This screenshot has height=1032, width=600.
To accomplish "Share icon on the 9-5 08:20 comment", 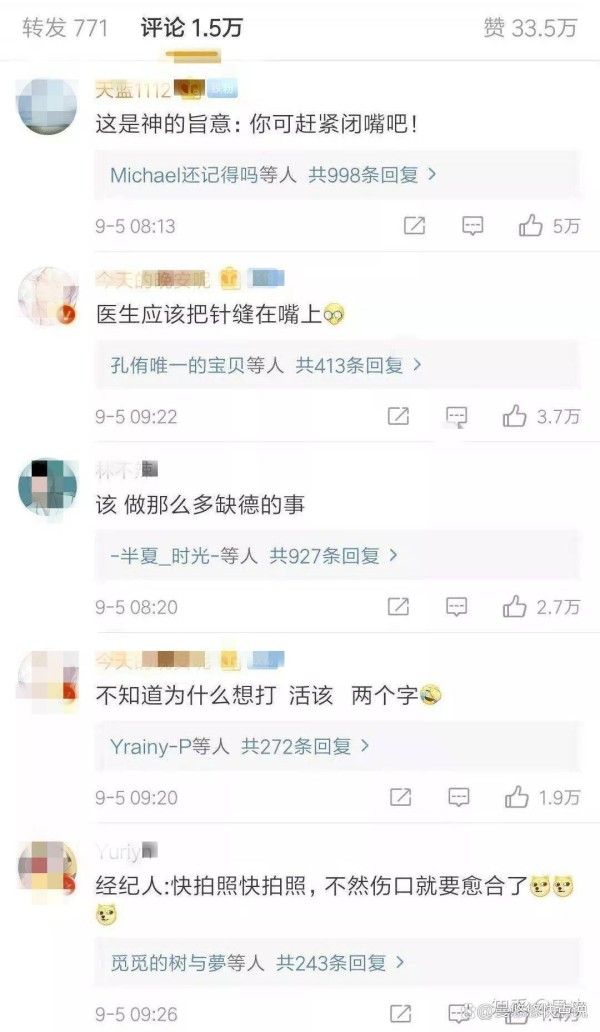I will click(x=398, y=606).
